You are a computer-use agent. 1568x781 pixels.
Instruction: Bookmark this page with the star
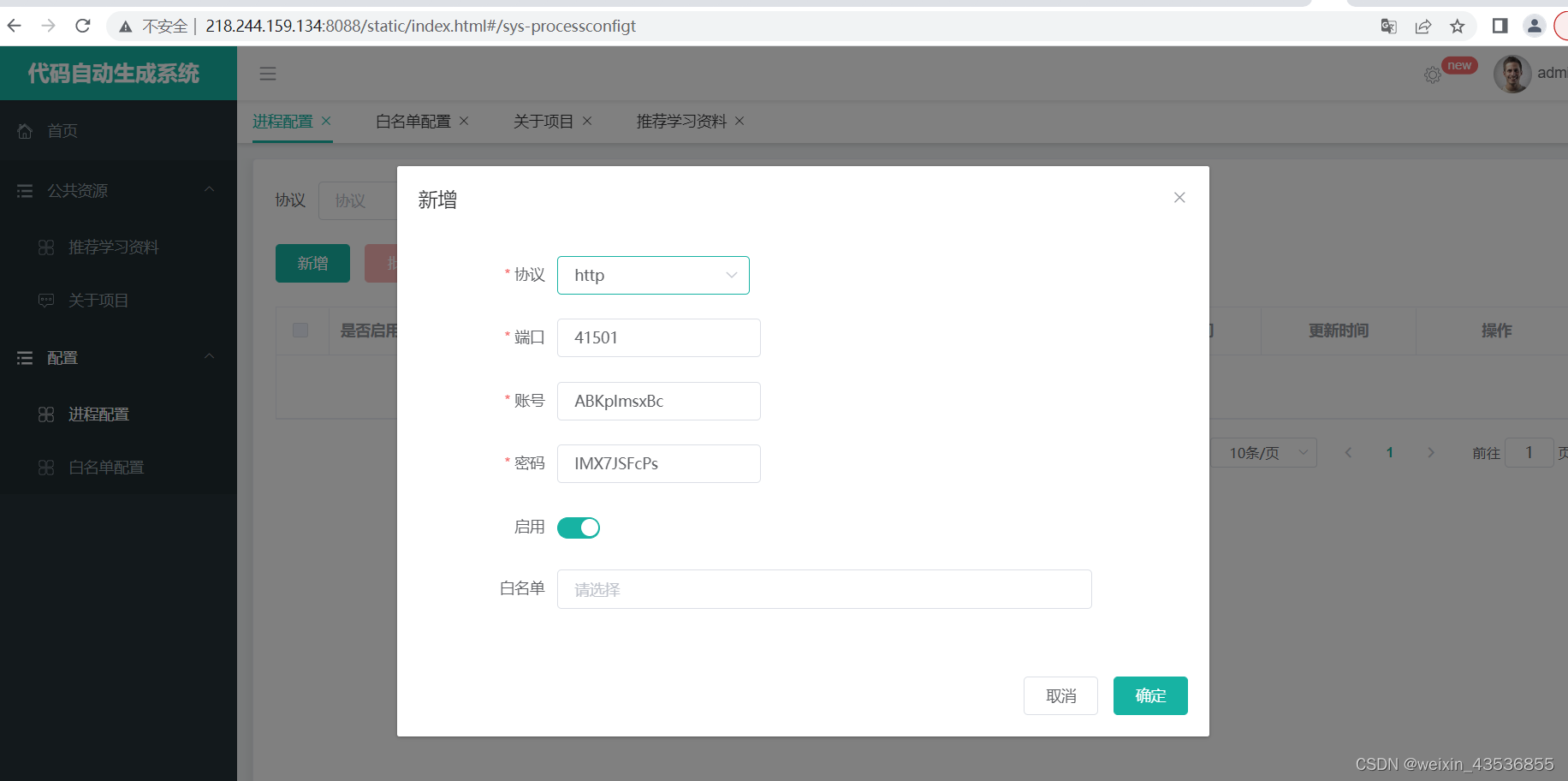point(1458,27)
